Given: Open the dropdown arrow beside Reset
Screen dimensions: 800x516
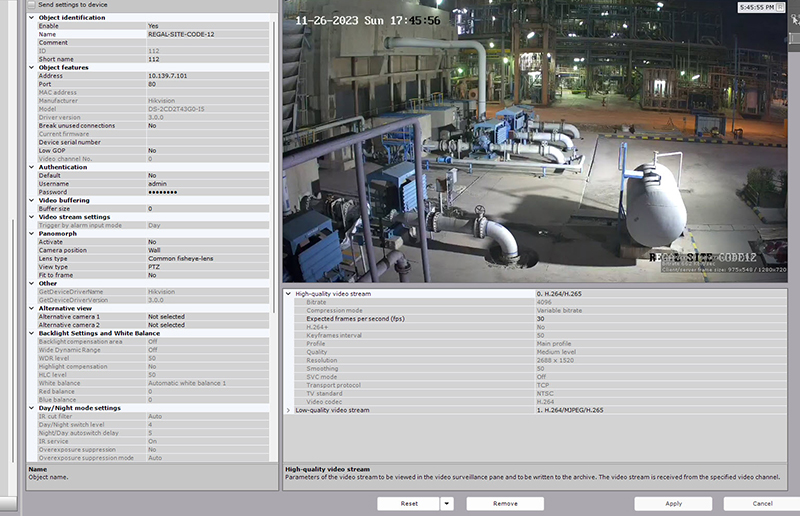Looking at the screenshot, I should click(445, 504).
